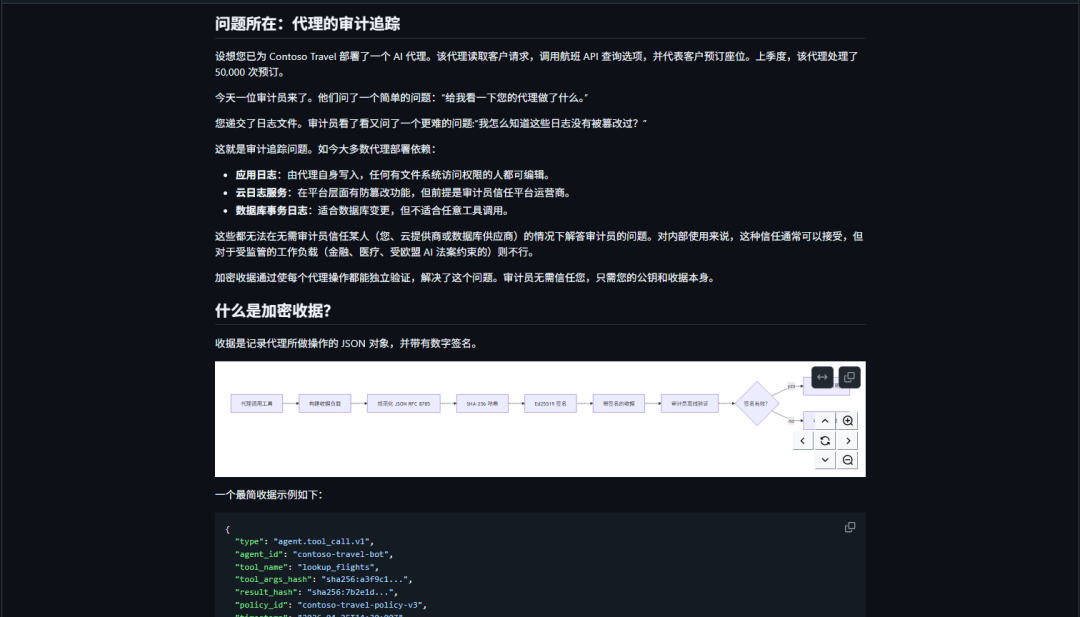Click the 什么是加密收据? heading
Viewport: 1080px width, 617px height.
(x=273, y=311)
